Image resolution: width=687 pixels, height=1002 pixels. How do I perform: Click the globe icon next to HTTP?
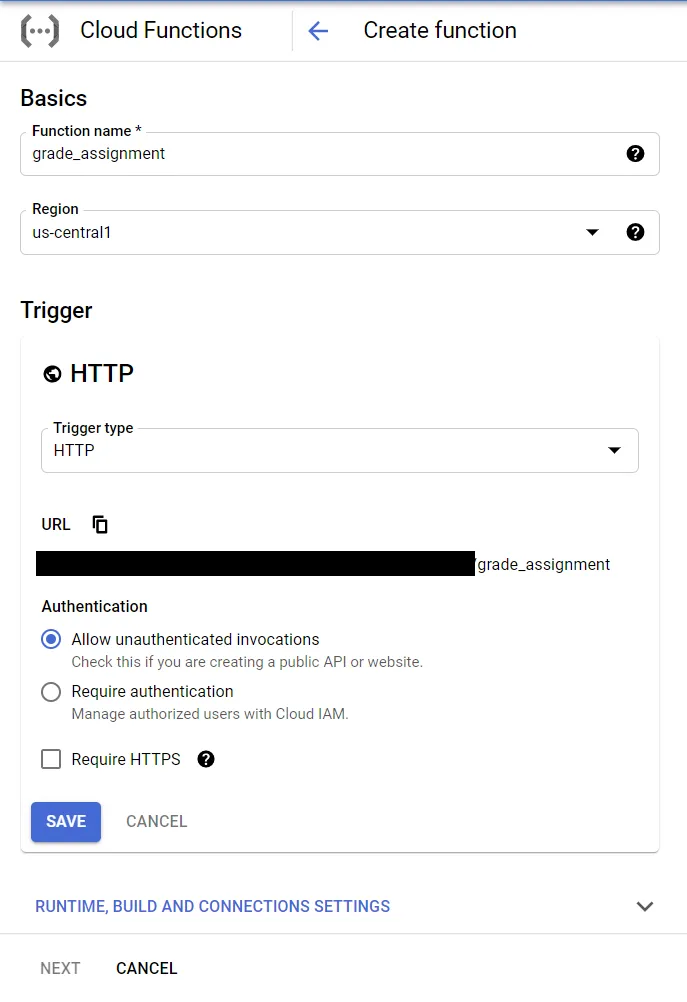point(52,374)
